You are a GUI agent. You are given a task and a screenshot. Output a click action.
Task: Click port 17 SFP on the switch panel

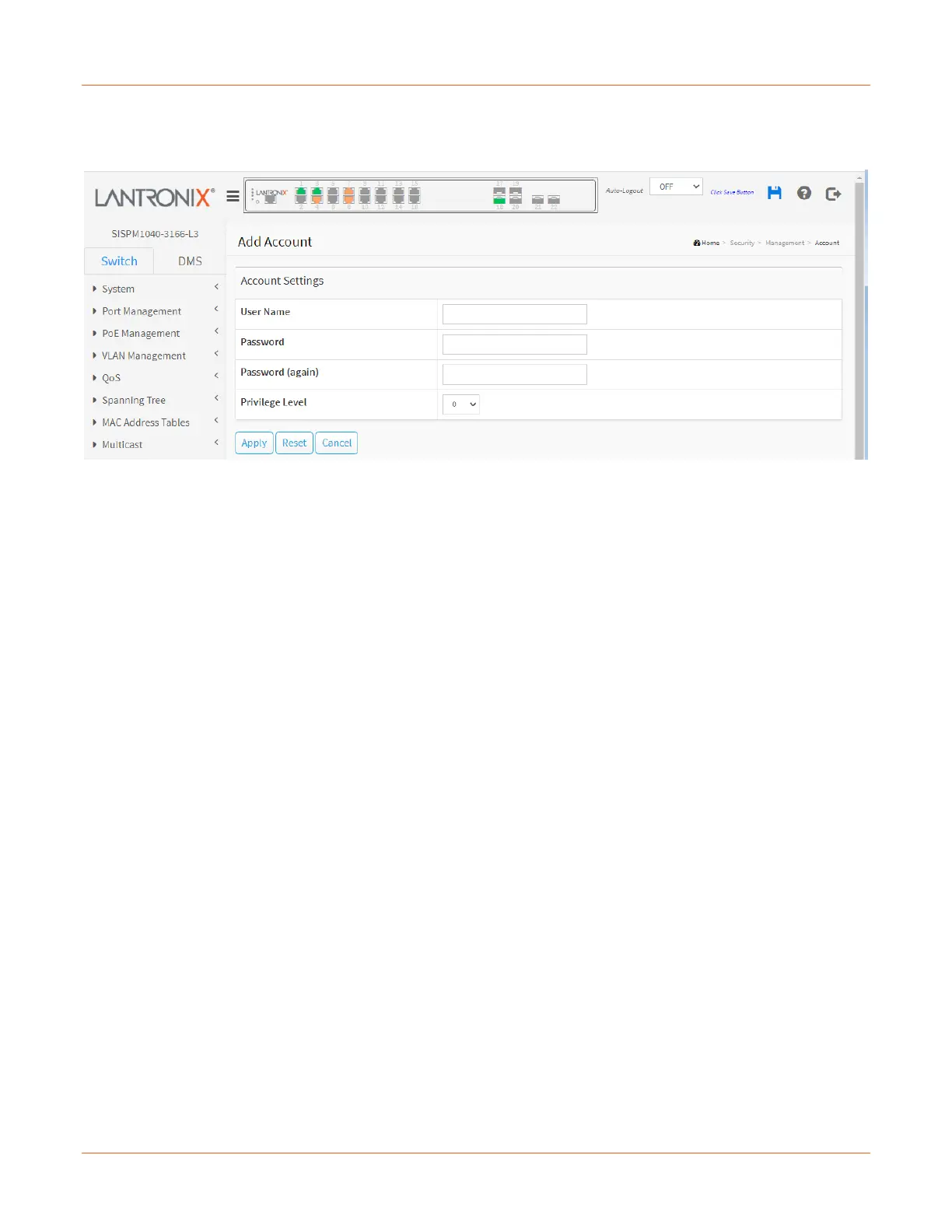click(x=499, y=191)
